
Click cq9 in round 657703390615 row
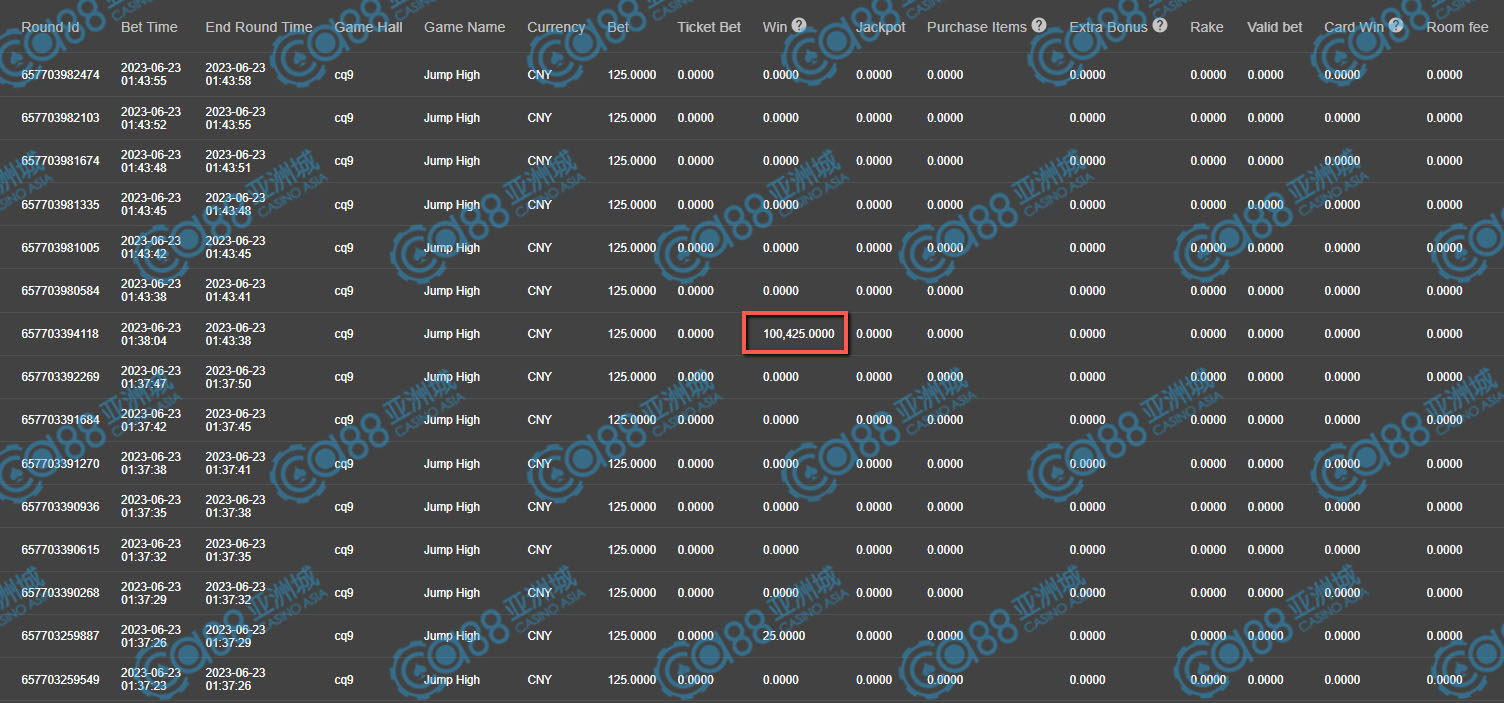point(344,550)
